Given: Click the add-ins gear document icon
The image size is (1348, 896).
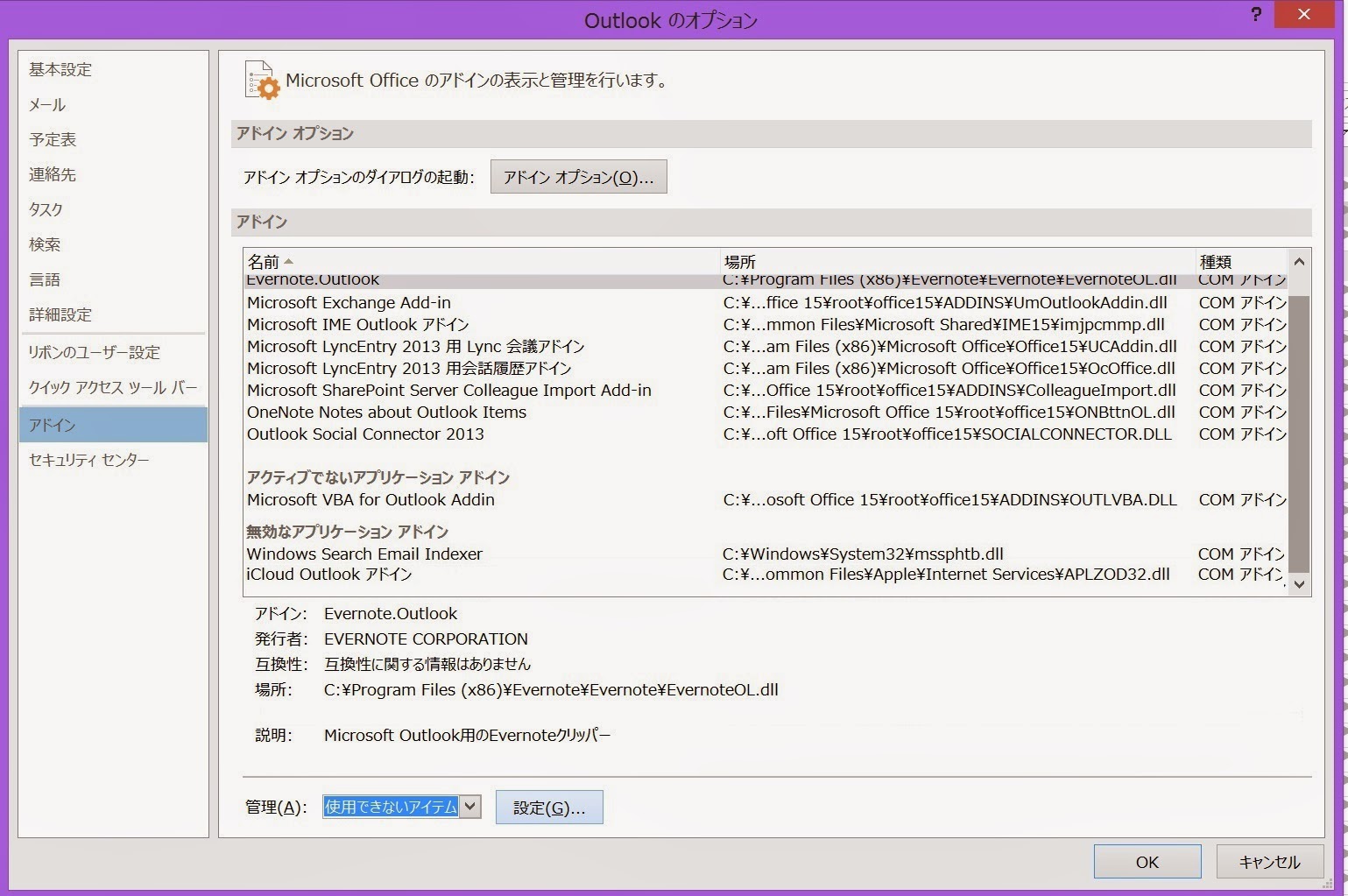Looking at the screenshot, I should tap(261, 81).
